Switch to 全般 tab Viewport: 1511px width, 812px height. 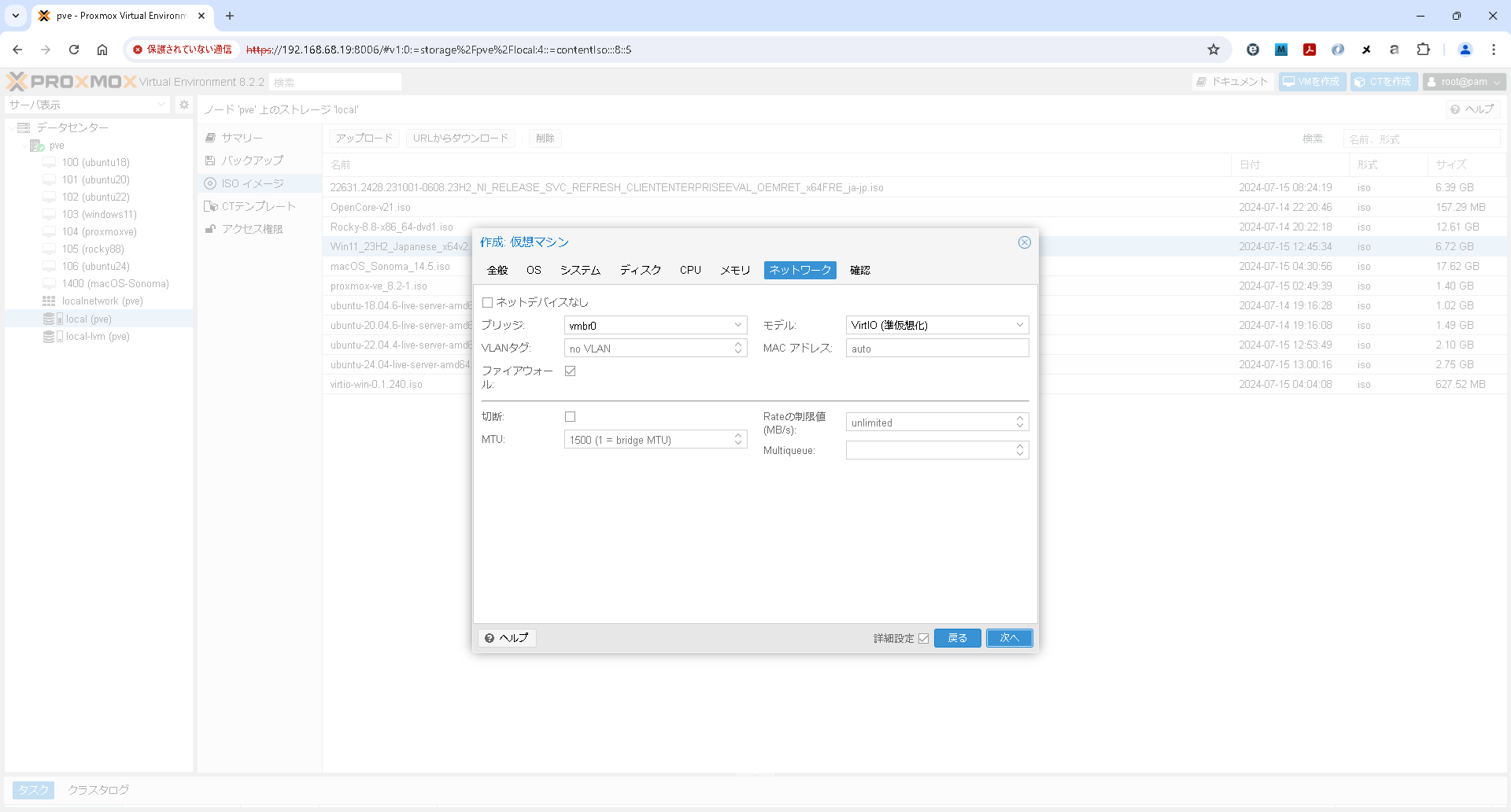(497, 270)
